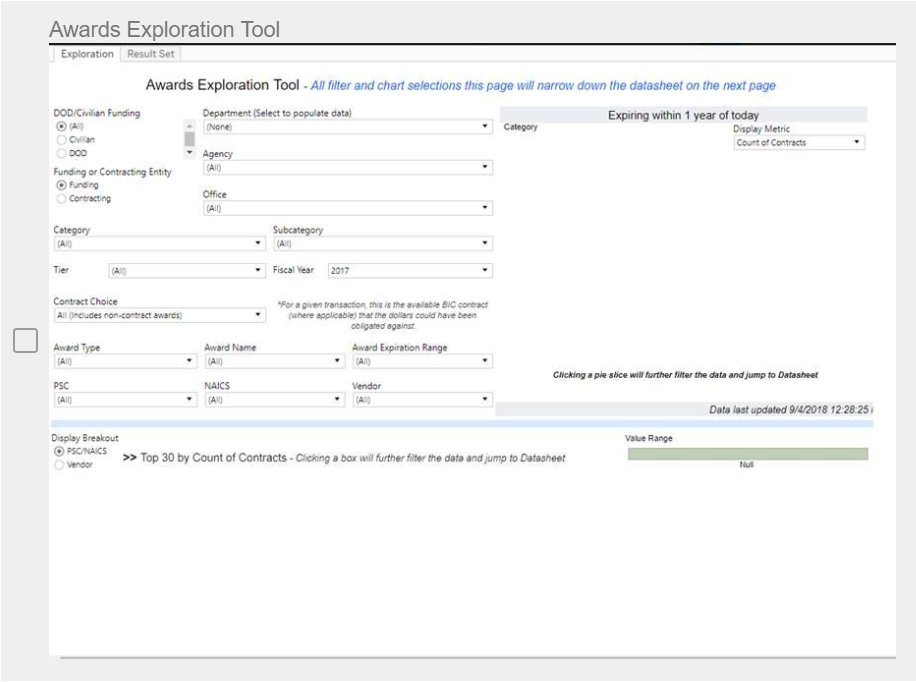916x682 pixels.
Task: Open the Department dropdown
Action: pyautogui.click(x=346, y=127)
